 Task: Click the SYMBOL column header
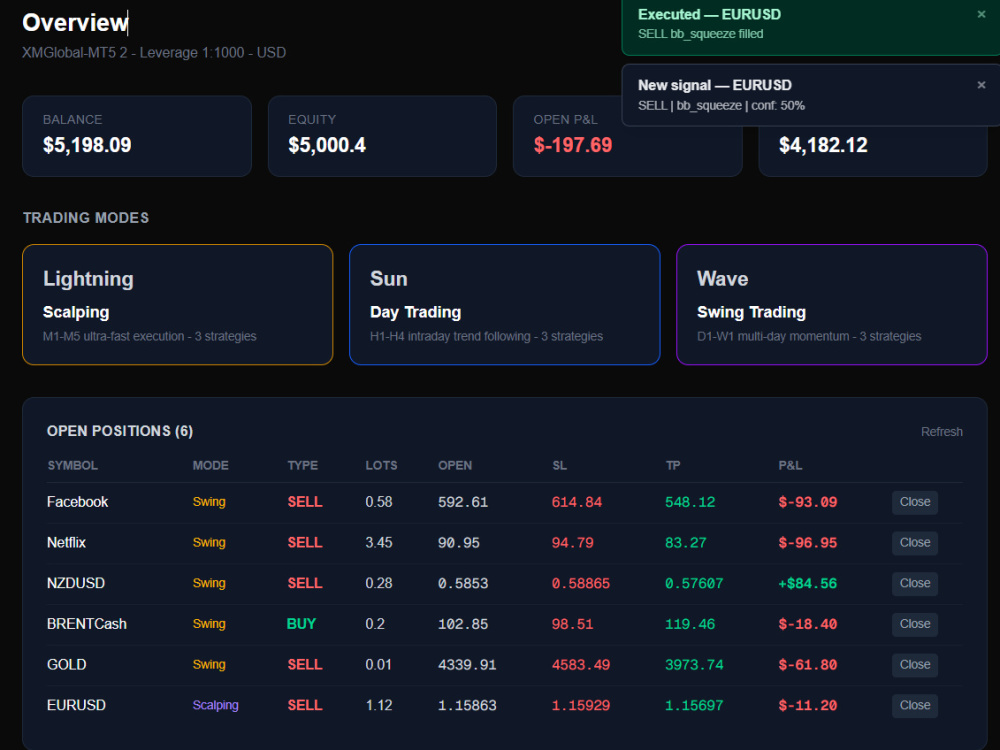(x=73, y=466)
